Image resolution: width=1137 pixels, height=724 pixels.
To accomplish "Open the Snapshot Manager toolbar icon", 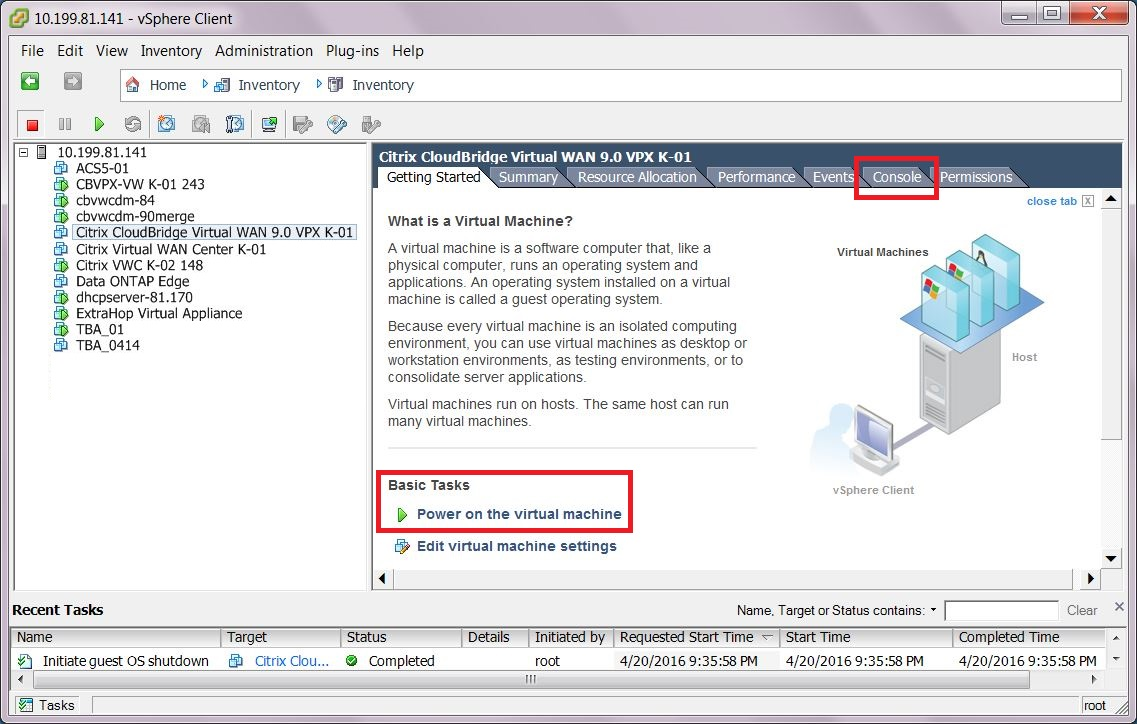I will [x=234, y=125].
